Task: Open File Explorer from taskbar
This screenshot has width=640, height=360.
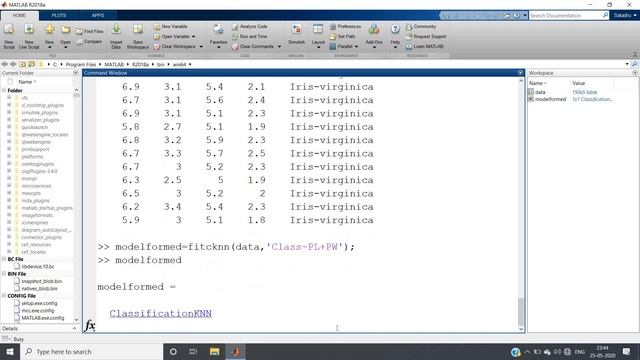Action: tap(214, 351)
